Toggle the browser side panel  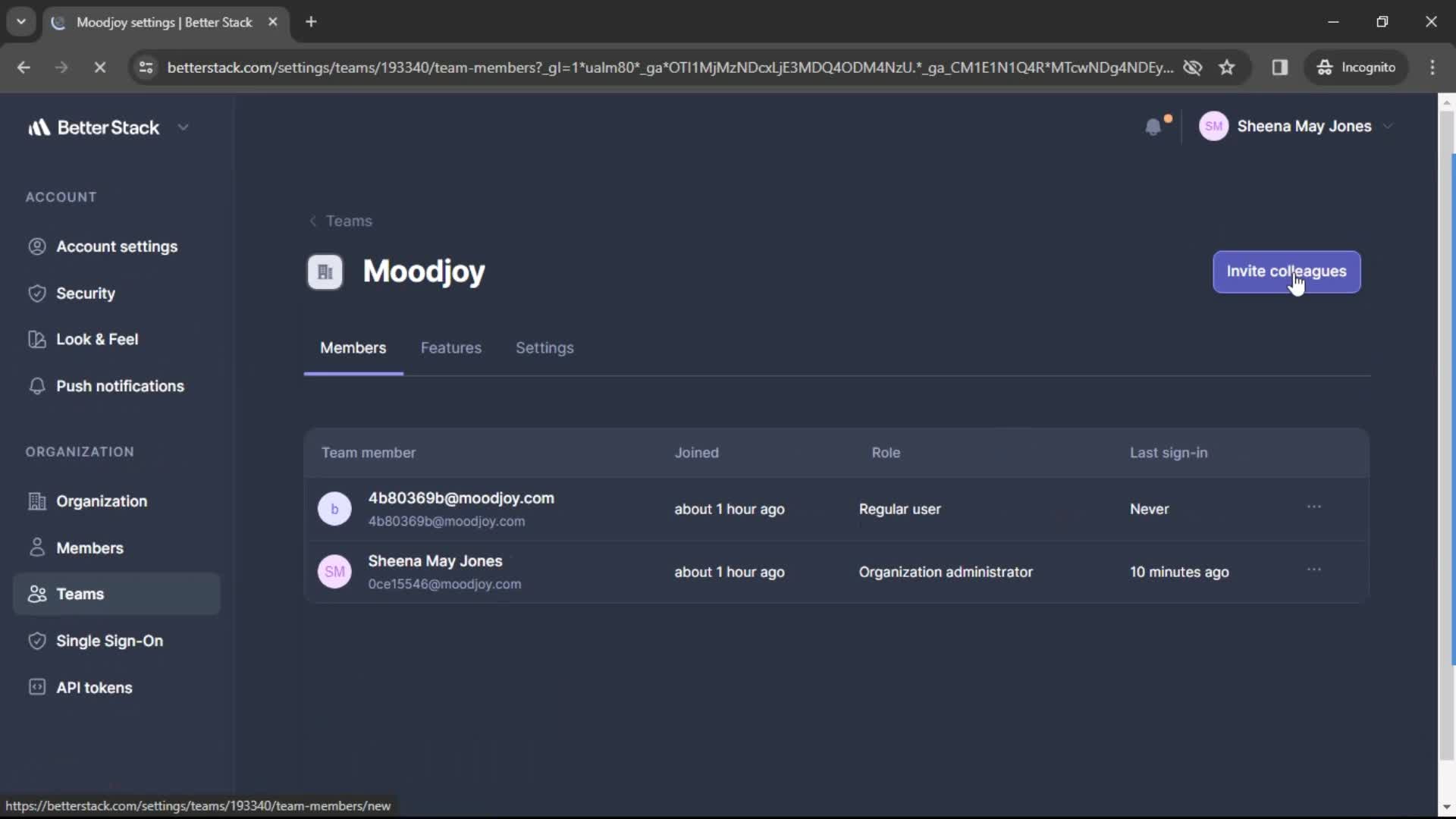pos(1280,67)
